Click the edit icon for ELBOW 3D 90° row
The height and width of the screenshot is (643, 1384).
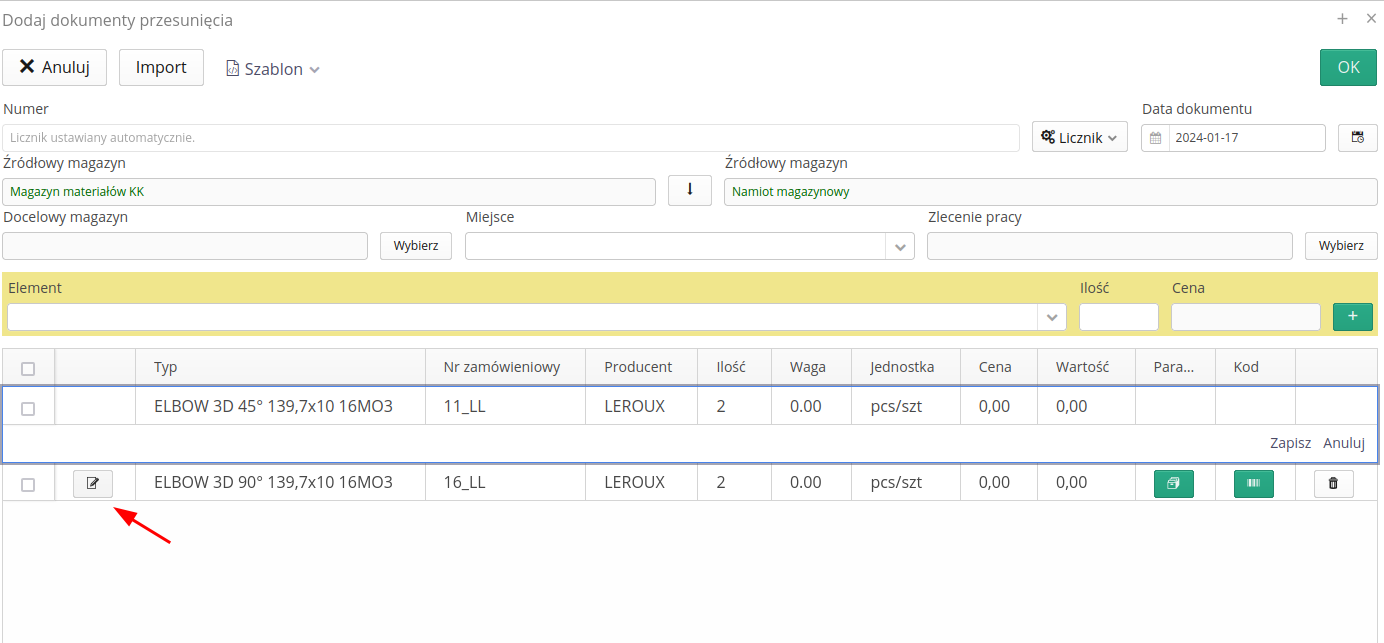tap(93, 484)
